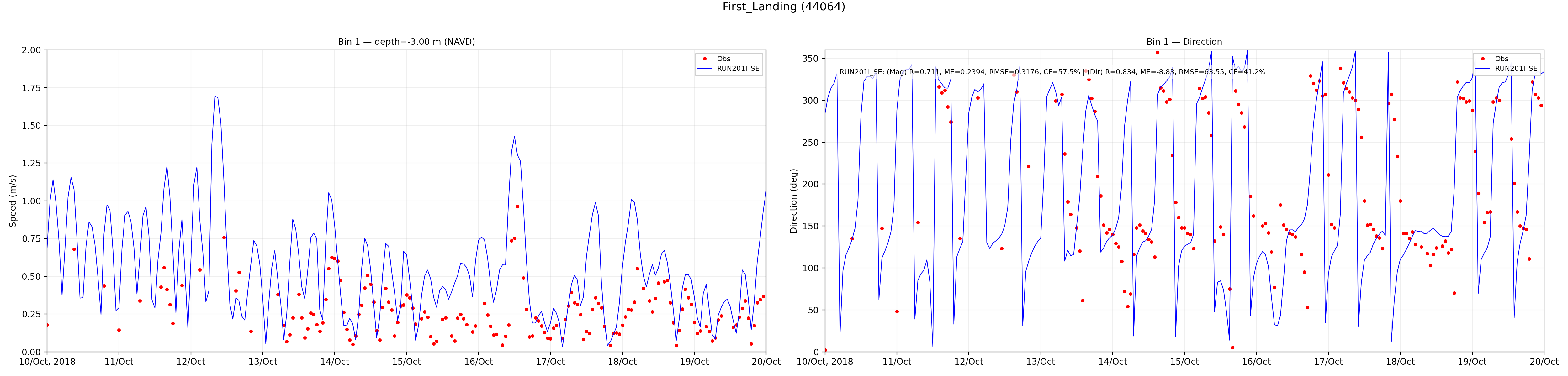
Task: Click the red Obs marker in direction legend
Action: pyautogui.click(x=1483, y=59)
